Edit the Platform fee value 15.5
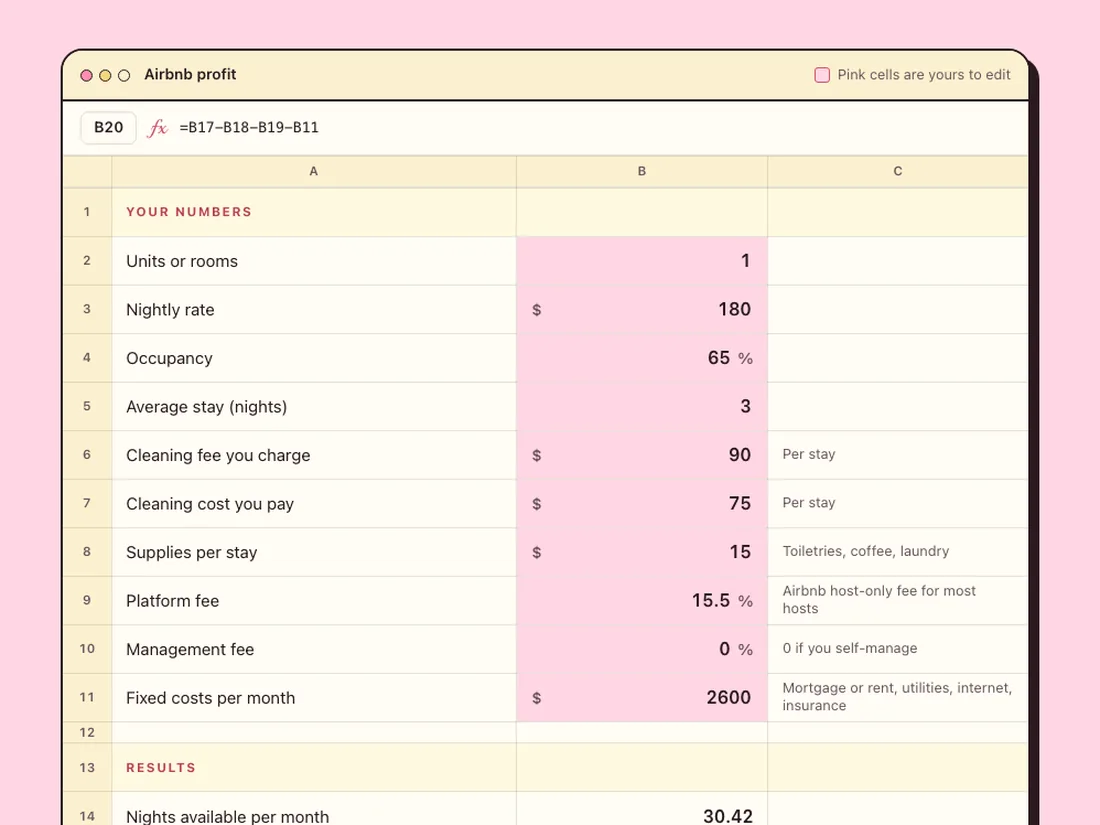The width and height of the screenshot is (1100, 825). coord(642,601)
